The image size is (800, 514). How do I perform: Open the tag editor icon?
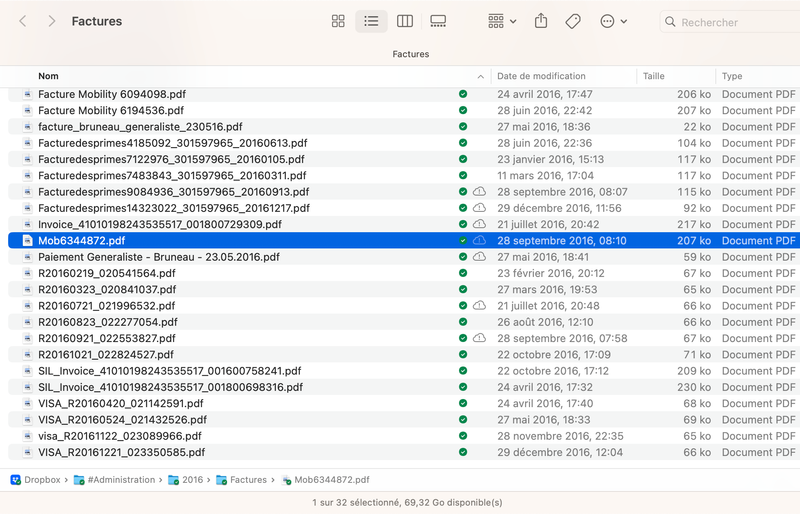573,21
